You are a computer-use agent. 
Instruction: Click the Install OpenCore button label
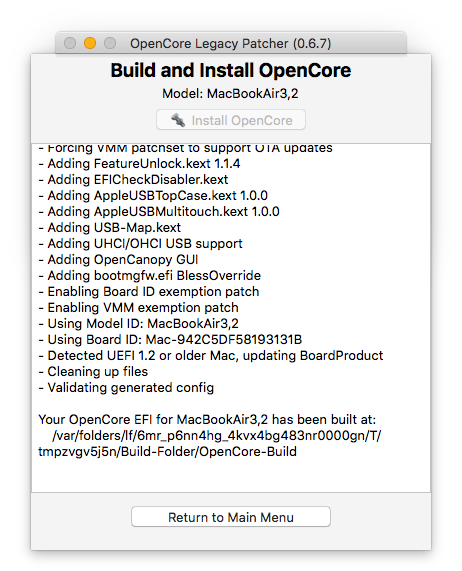coord(242,121)
